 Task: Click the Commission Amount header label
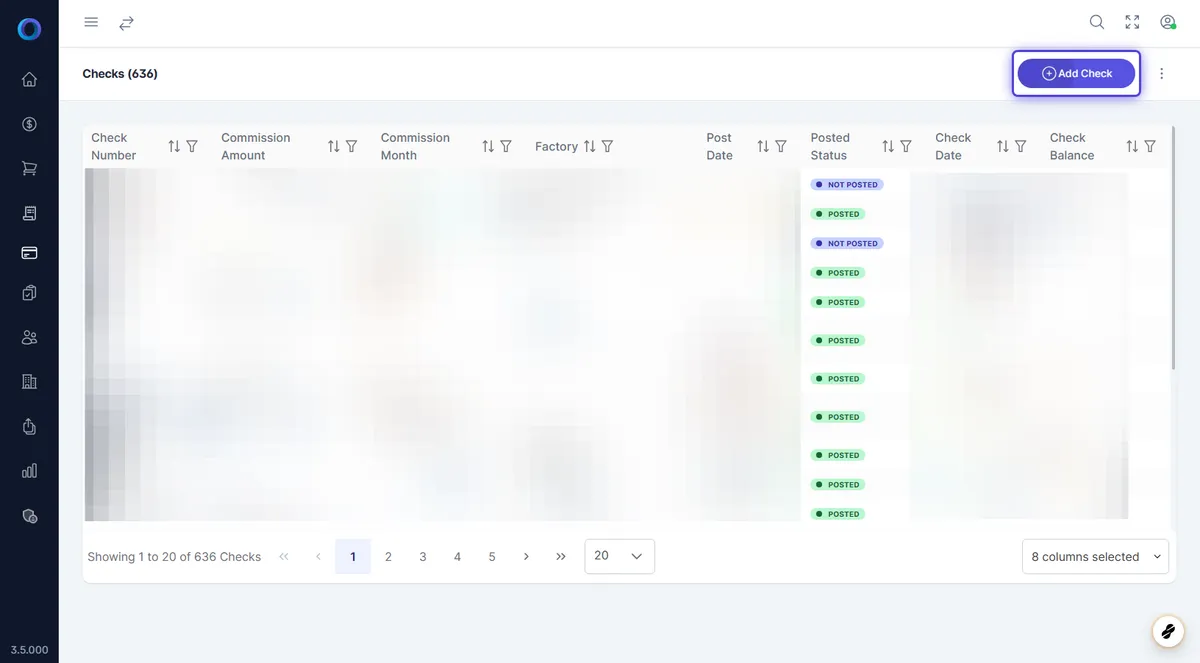coord(256,146)
